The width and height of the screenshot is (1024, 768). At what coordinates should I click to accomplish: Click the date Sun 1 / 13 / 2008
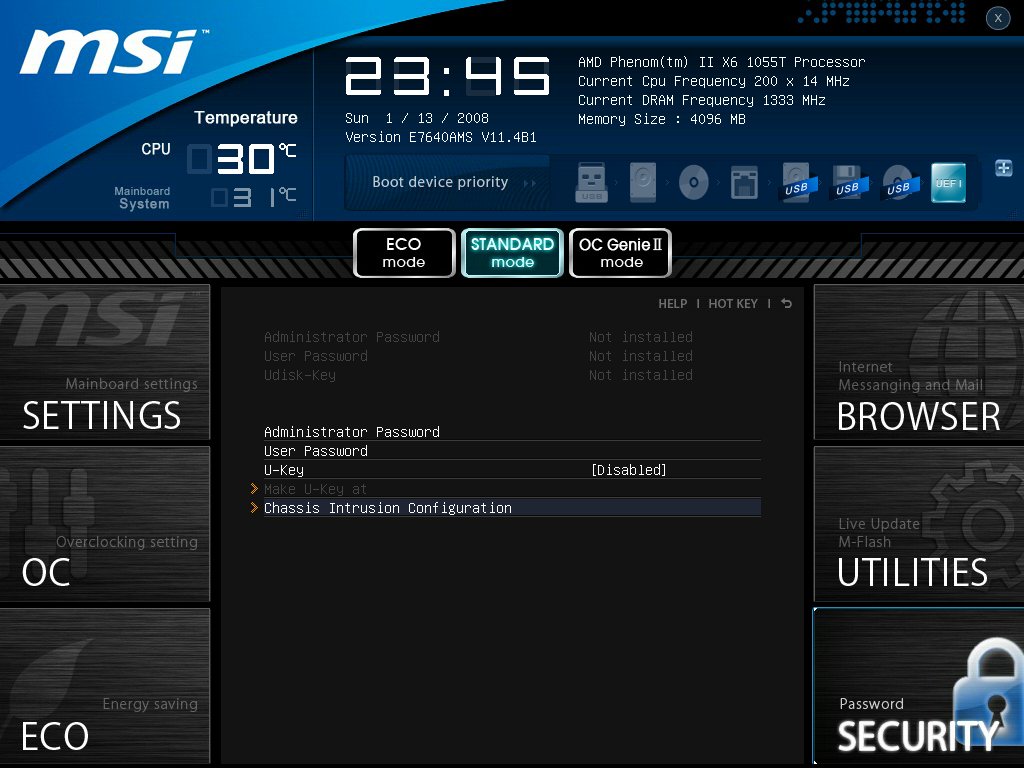[417, 118]
